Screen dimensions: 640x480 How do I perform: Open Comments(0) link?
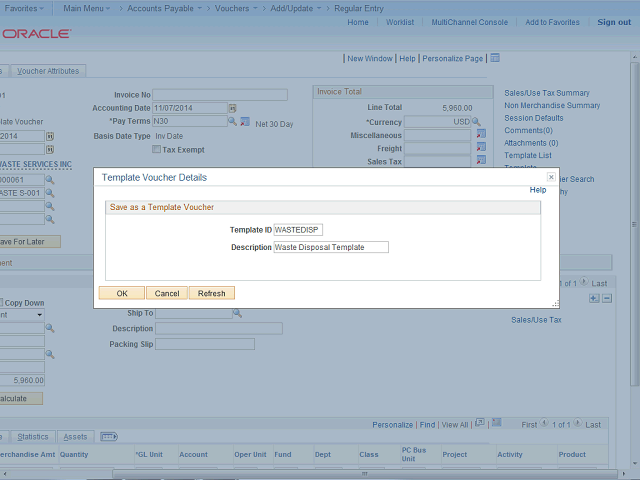(x=528, y=130)
